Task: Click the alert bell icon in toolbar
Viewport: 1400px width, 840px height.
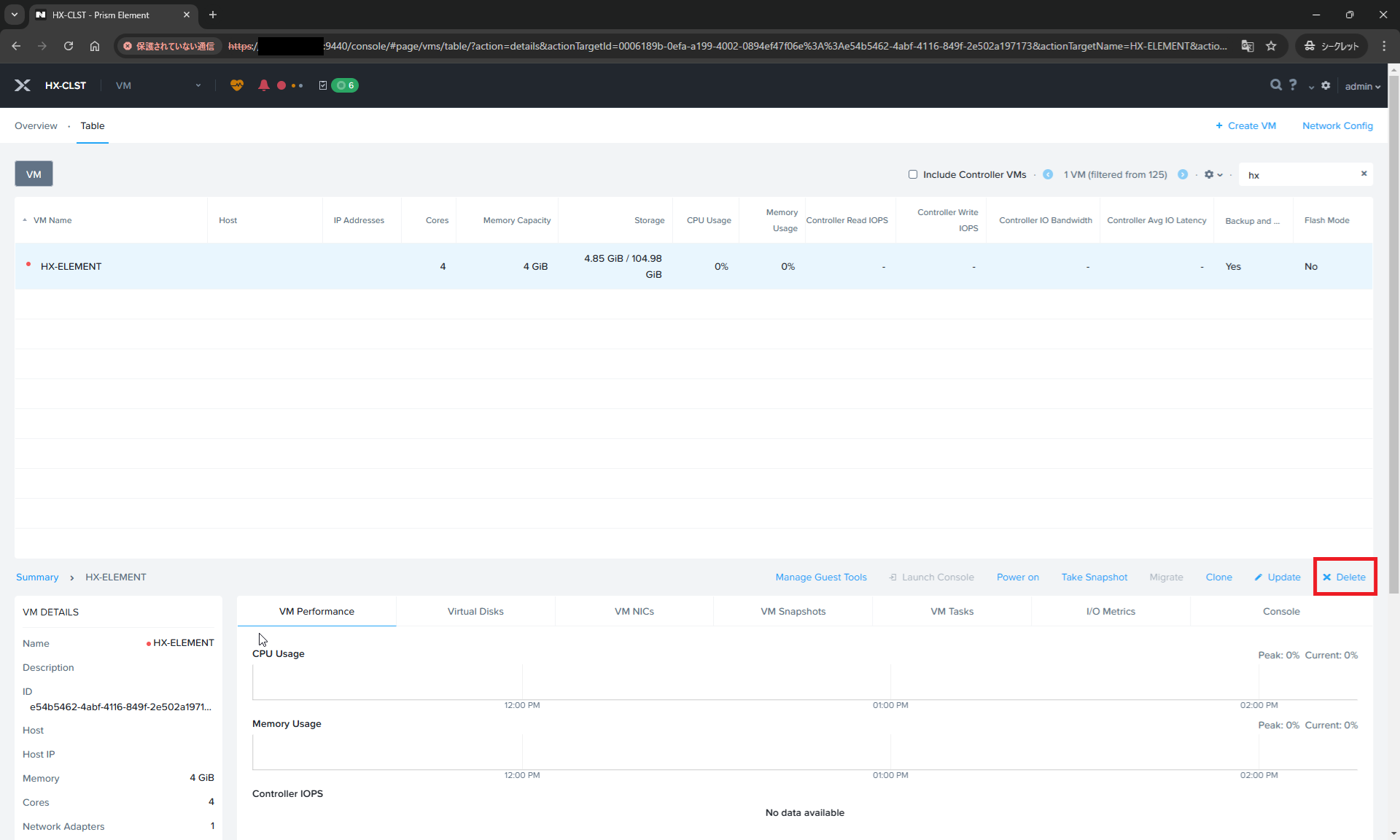Action: click(x=263, y=85)
